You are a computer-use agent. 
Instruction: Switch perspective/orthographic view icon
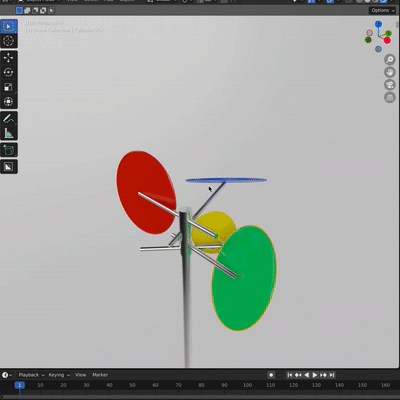pyautogui.click(x=389, y=97)
